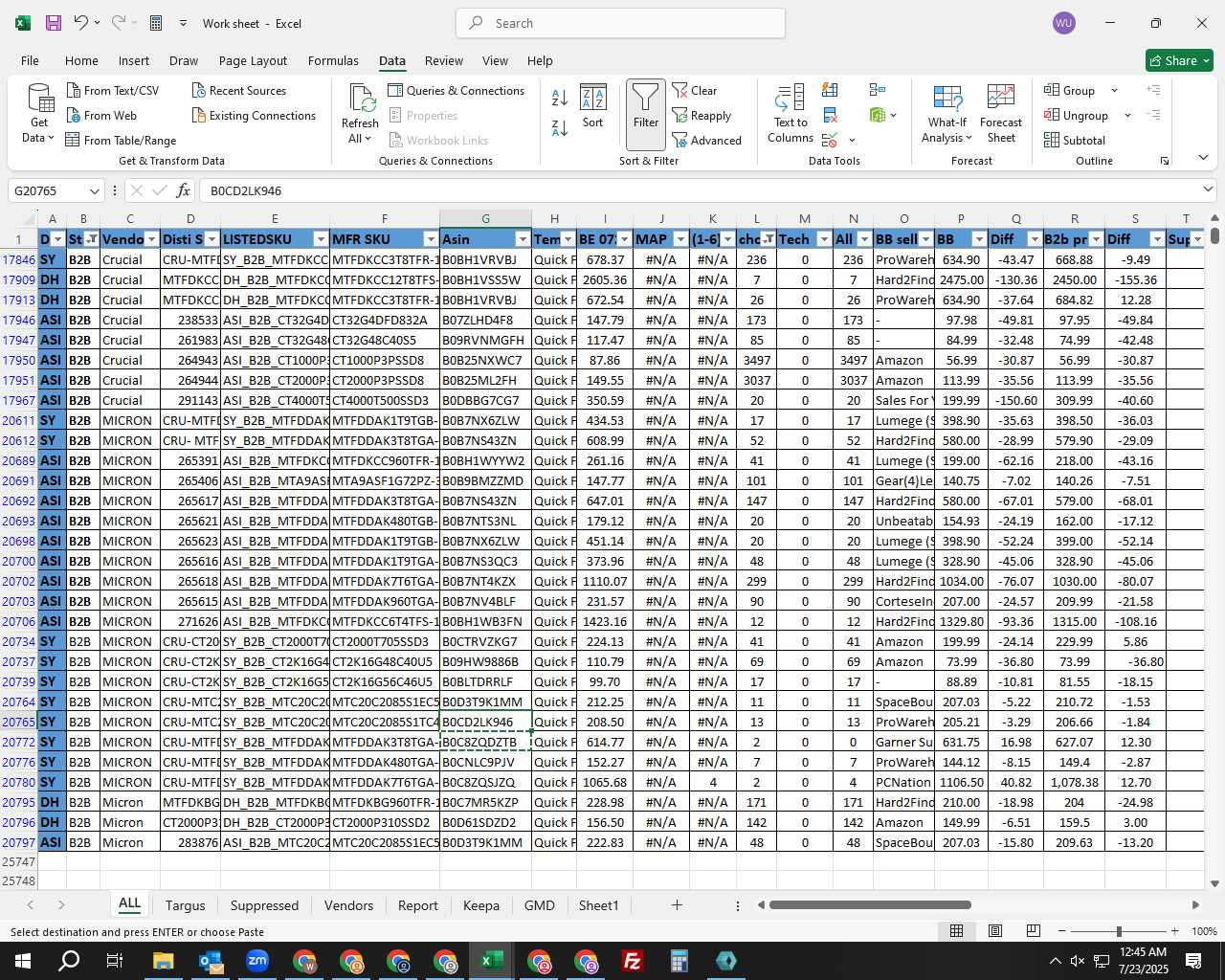Screen dimensions: 1225x980
Task: Click the Insert Function fx icon
Action: (184, 190)
